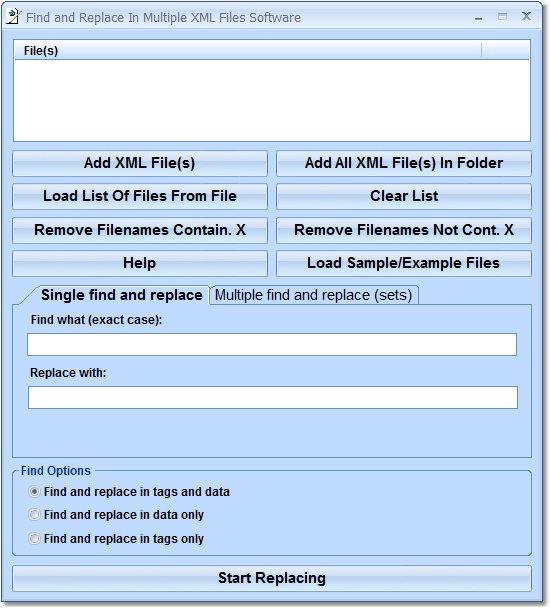Close the Find and Replace window
Screen dimensions: 550x609
click(x=526, y=16)
